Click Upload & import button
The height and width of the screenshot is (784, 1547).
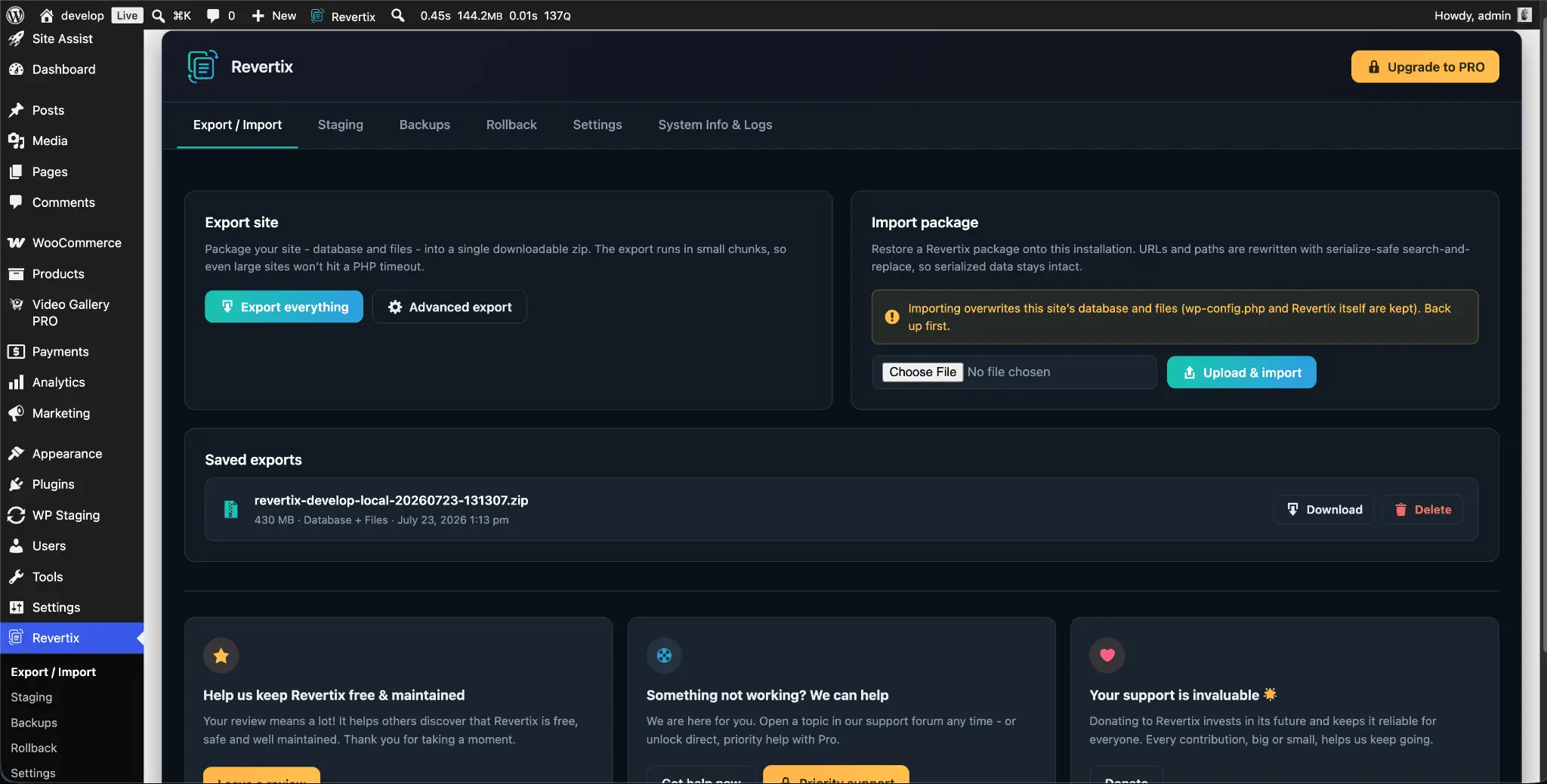[1242, 372]
